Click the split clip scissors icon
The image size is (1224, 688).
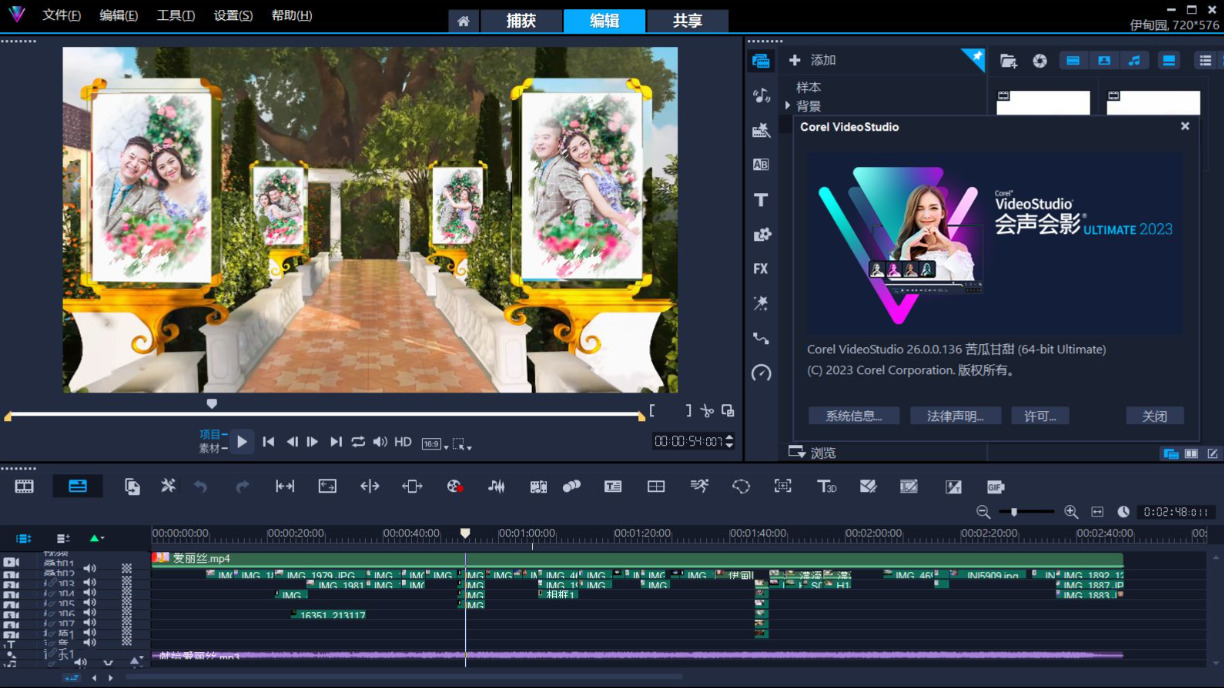tap(707, 411)
